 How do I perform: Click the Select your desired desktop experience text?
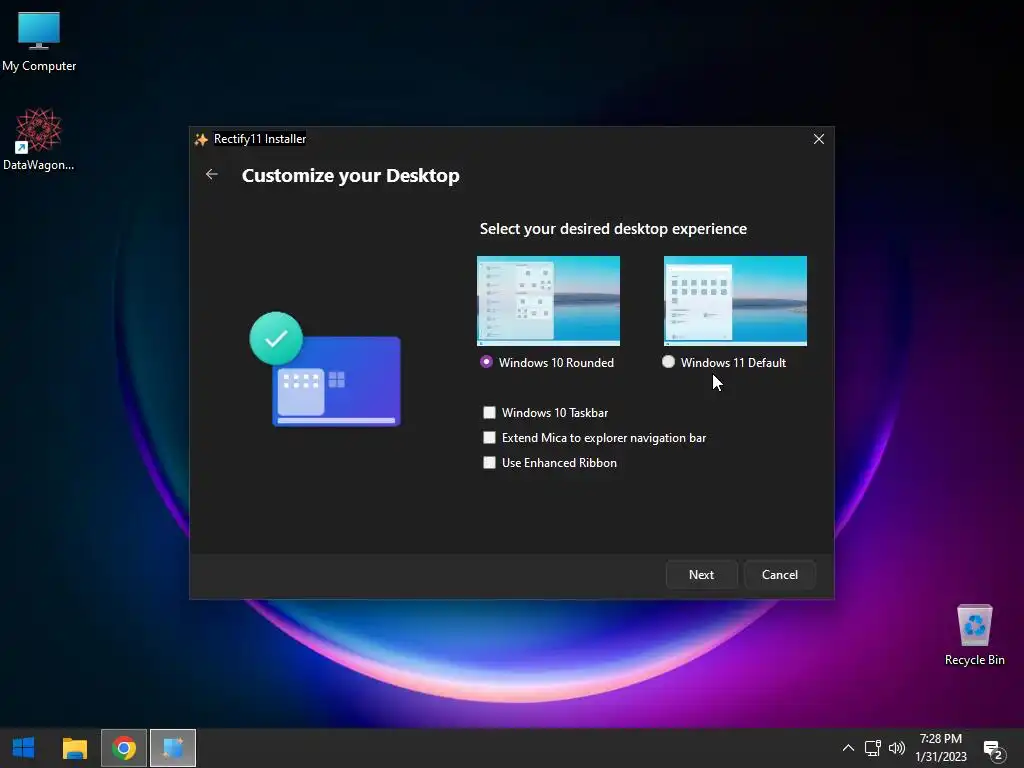click(613, 229)
